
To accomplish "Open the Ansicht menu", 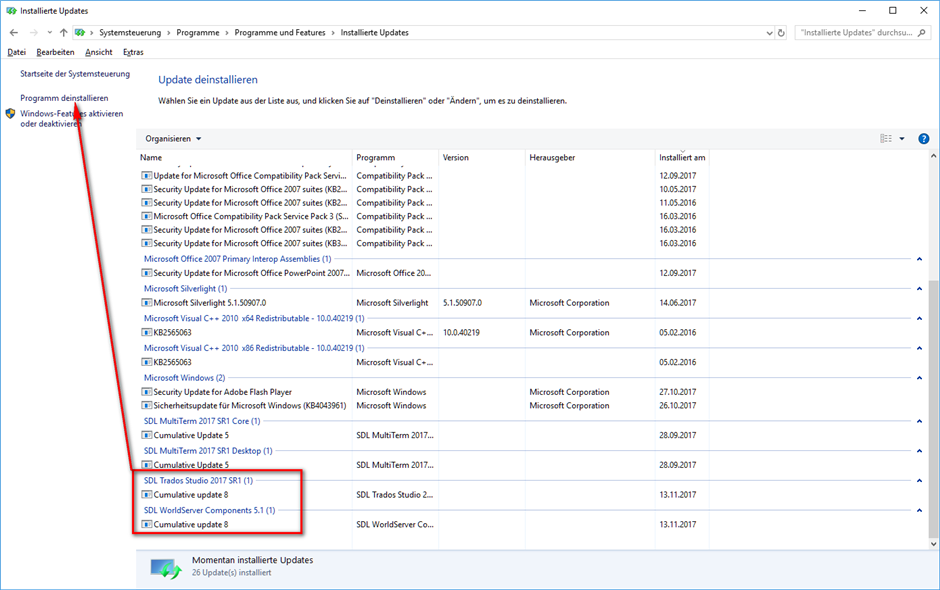I will click(98, 52).
